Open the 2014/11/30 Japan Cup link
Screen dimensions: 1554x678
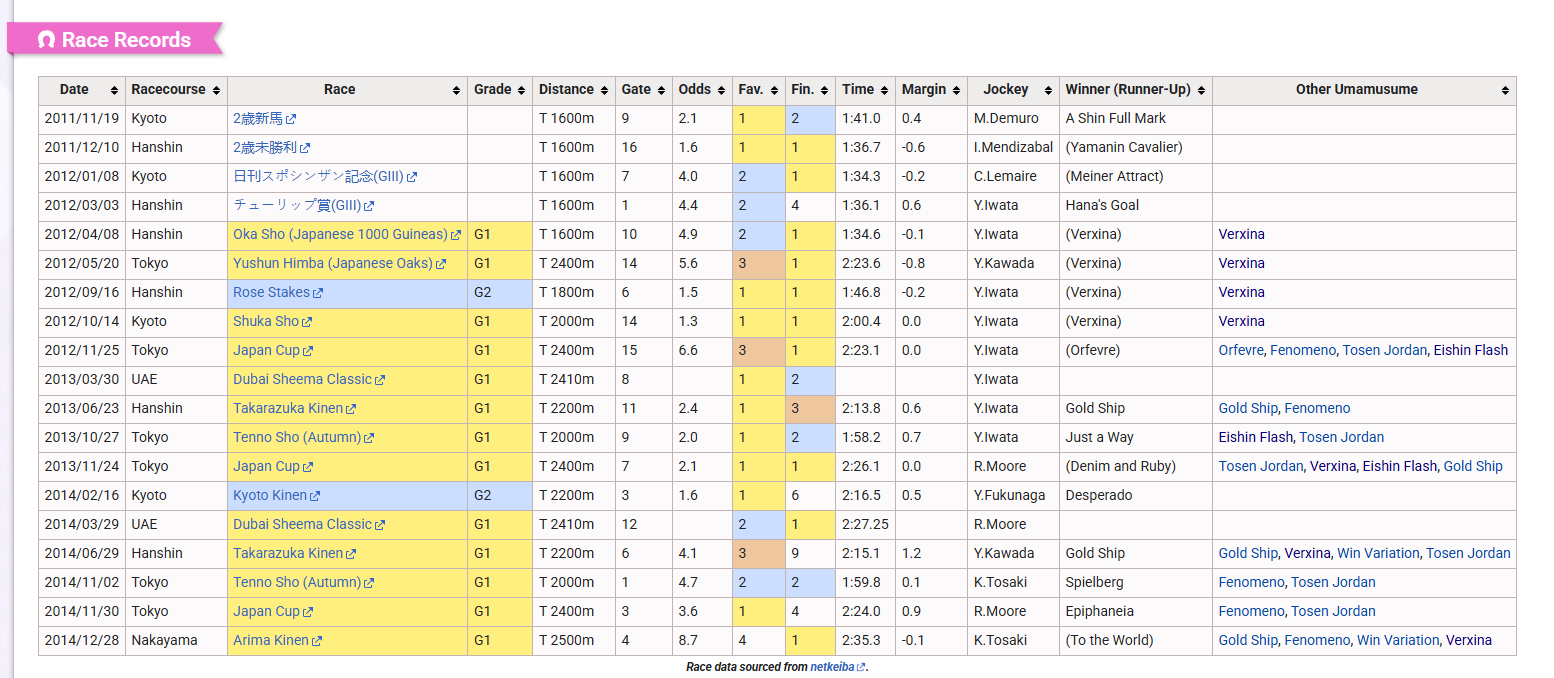pyautogui.click(x=273, y=611)
